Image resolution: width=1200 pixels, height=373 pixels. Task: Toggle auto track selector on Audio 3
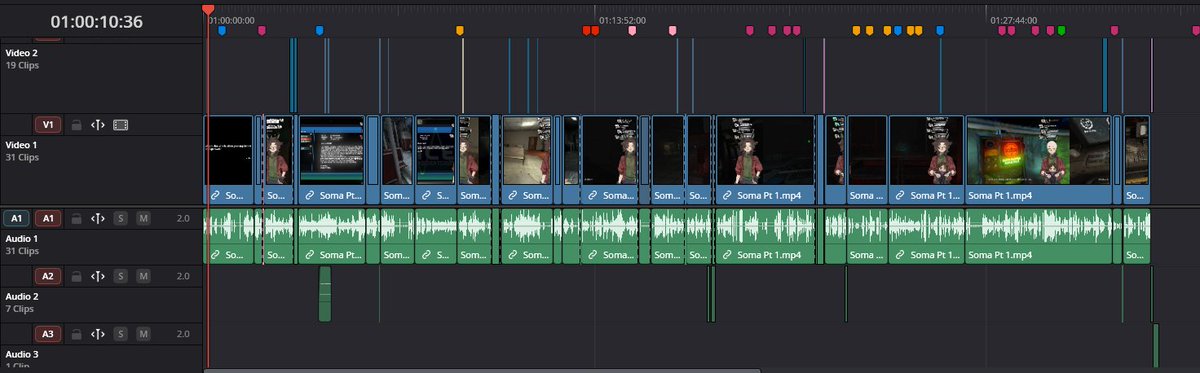(98, 333)
